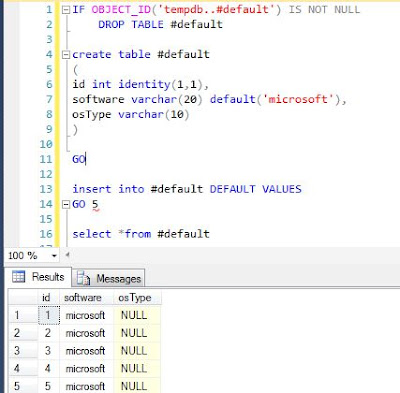
Task: Click the 'tempdb..#default' string on line 1
Action: 216,9
